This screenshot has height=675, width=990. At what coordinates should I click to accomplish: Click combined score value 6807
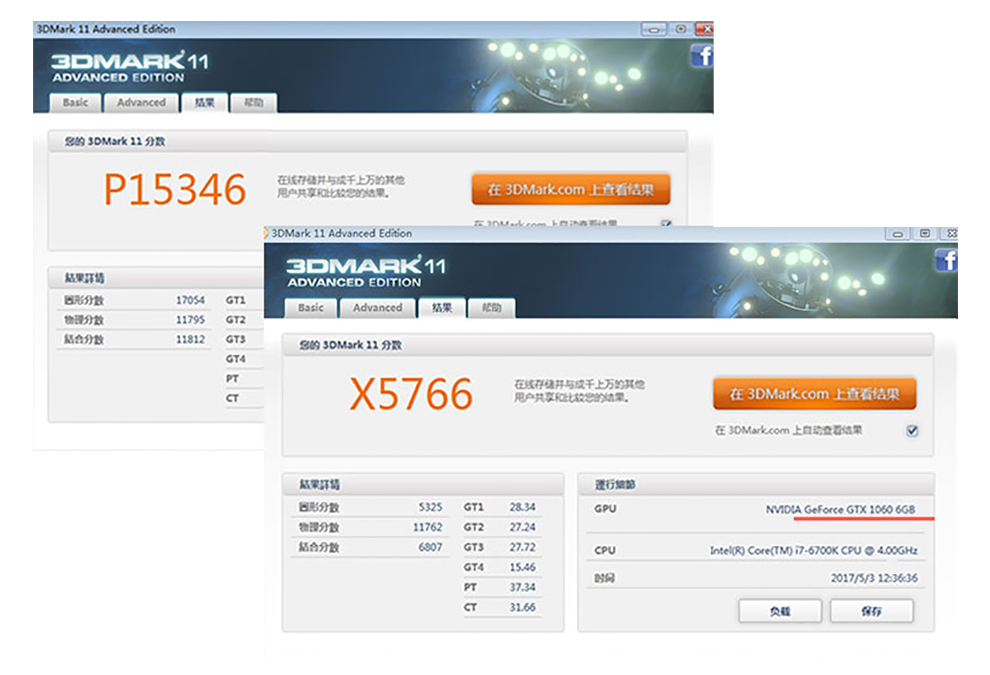[x=430, y=547]
